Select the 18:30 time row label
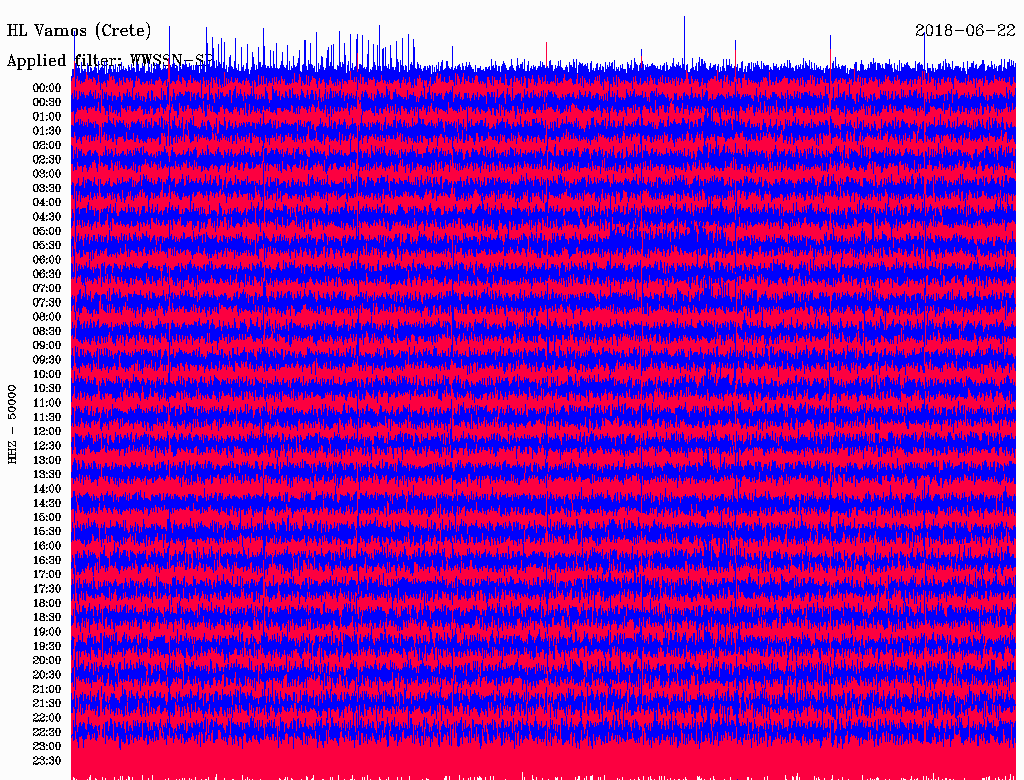This screenshot has height=780, width=1024. 46,617
